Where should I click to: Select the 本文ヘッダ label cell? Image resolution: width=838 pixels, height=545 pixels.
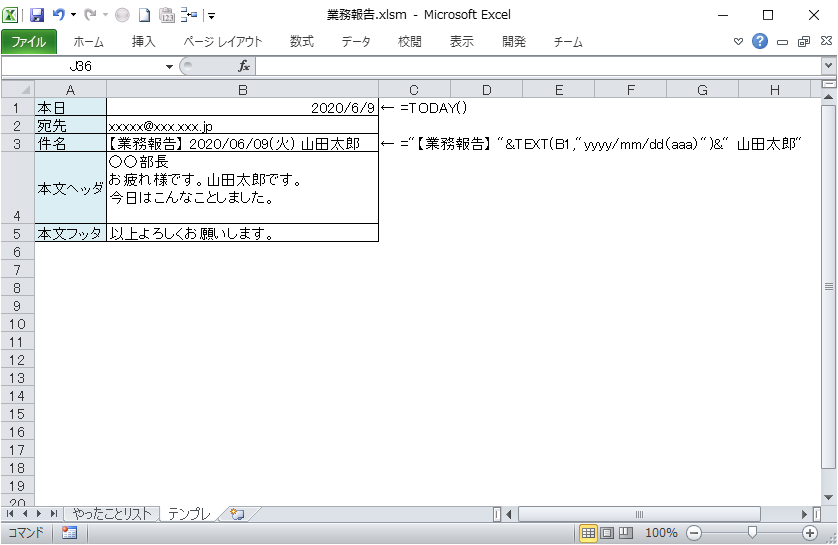click(71, 188)
